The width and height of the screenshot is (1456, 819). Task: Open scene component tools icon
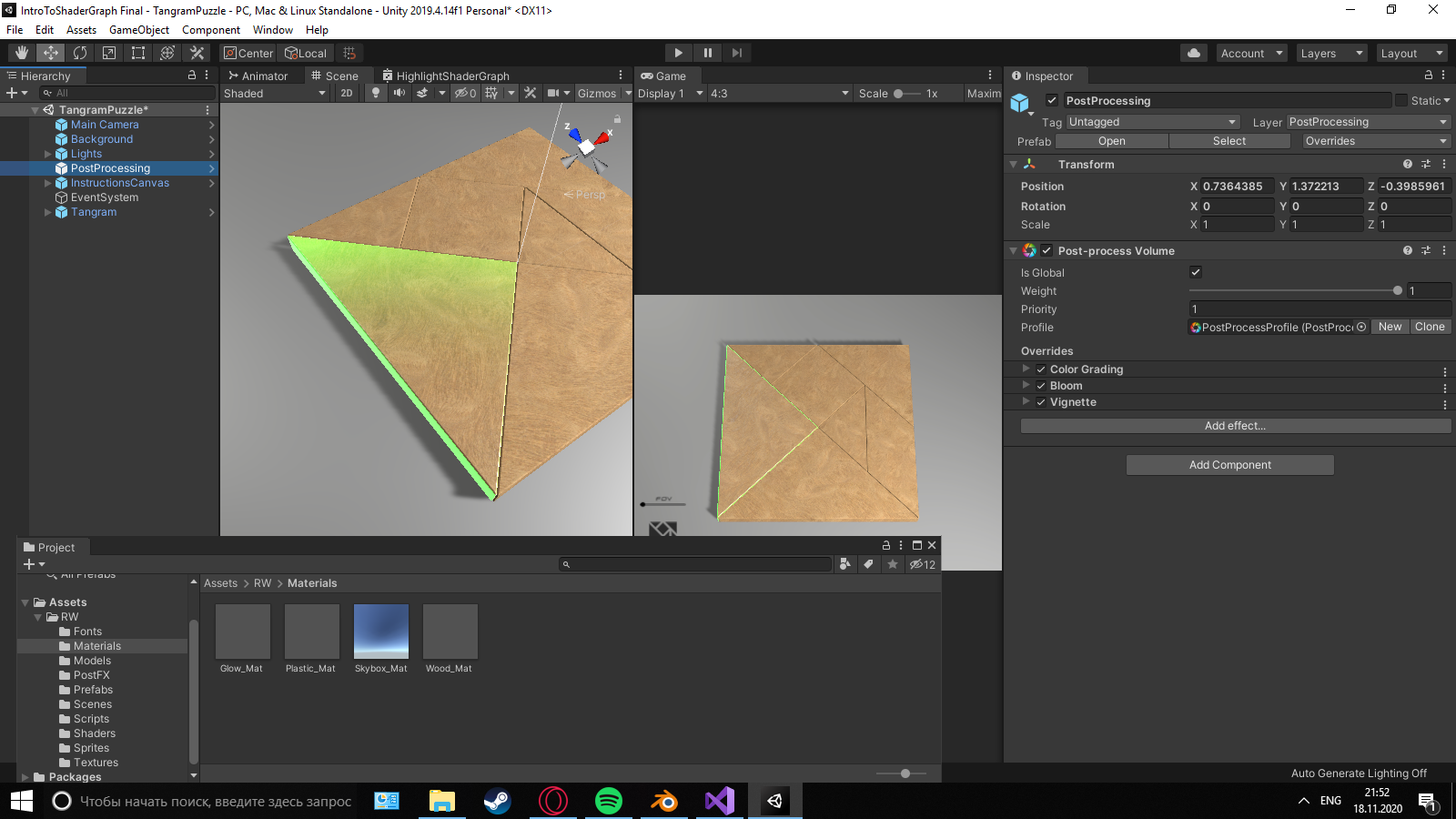531,93
